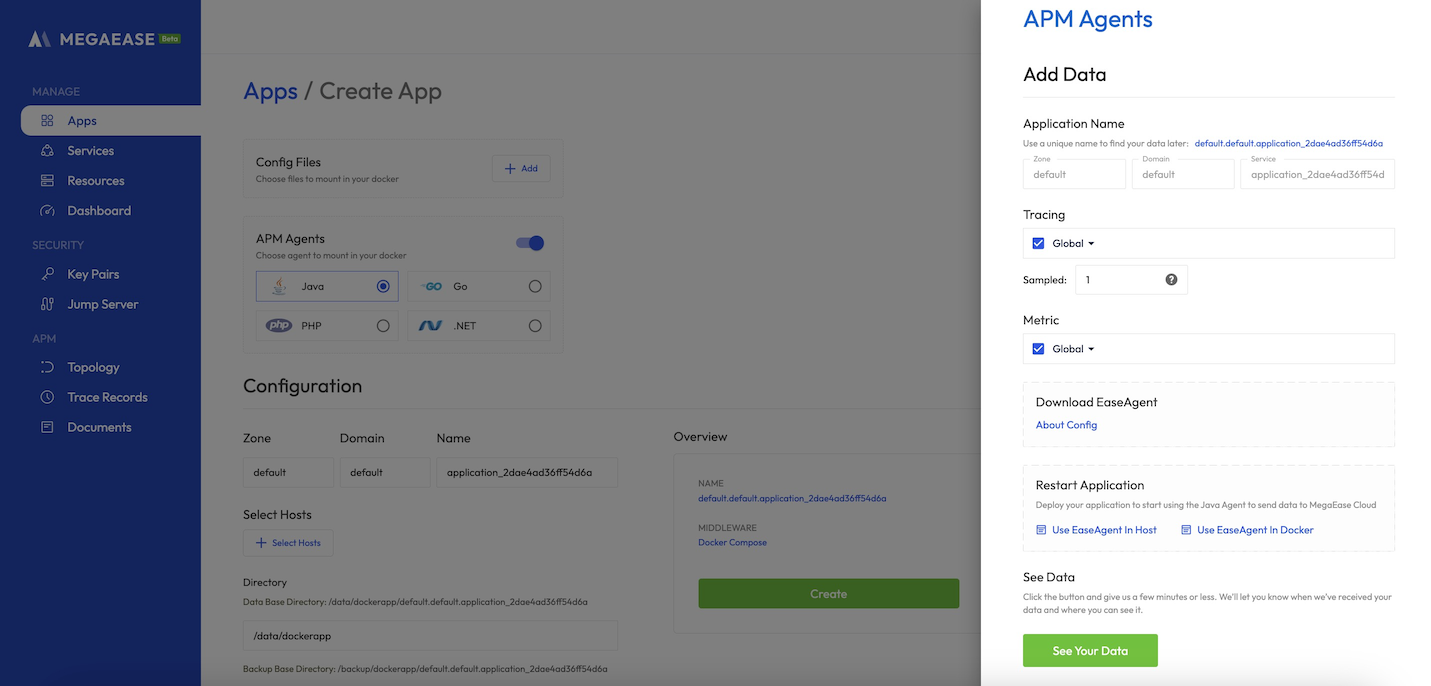1431x686 pixels.
Task: Click the Key Pairs key icon
Action: click(47, 274)
